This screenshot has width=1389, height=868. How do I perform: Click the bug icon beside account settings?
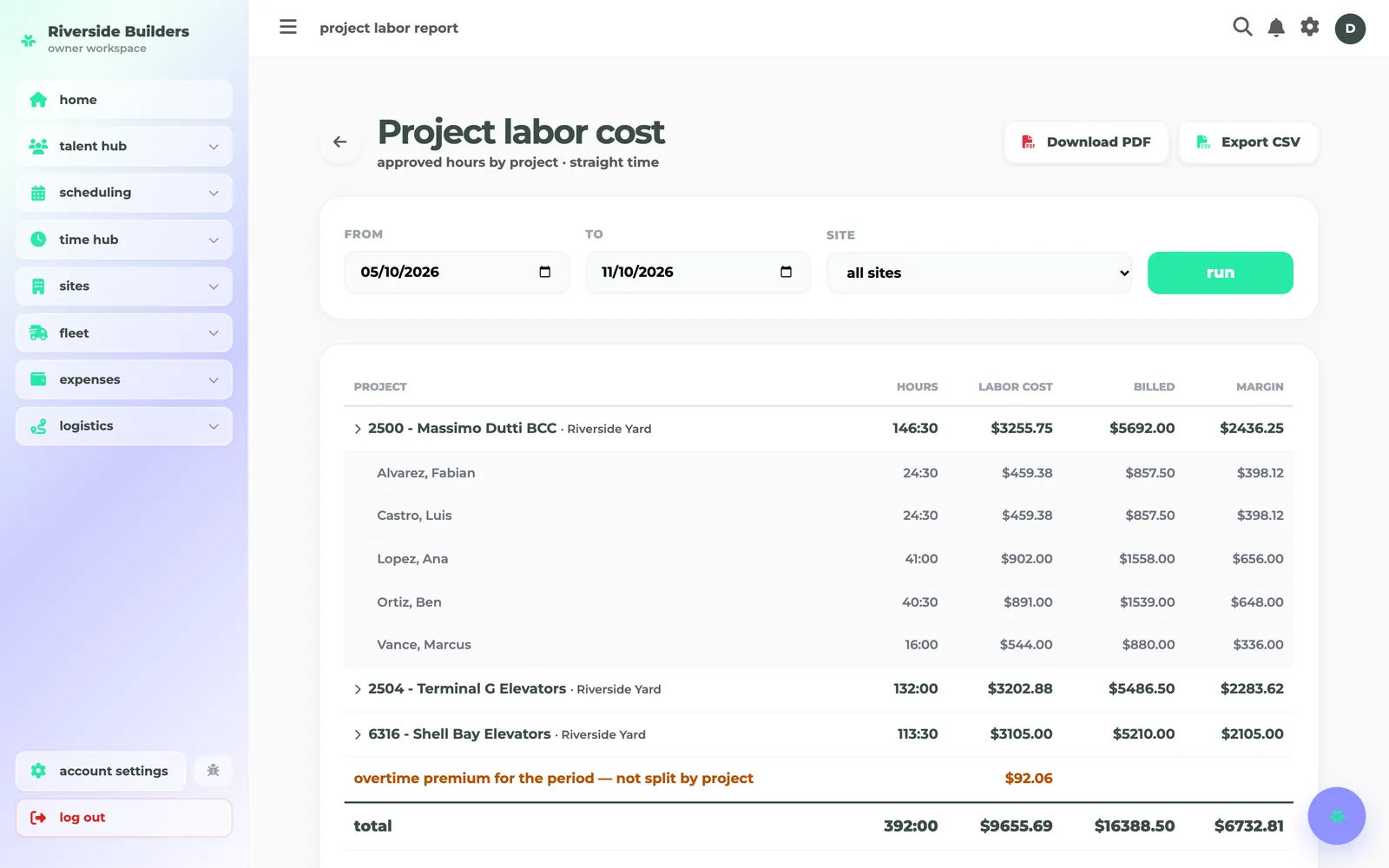point(214,770)
